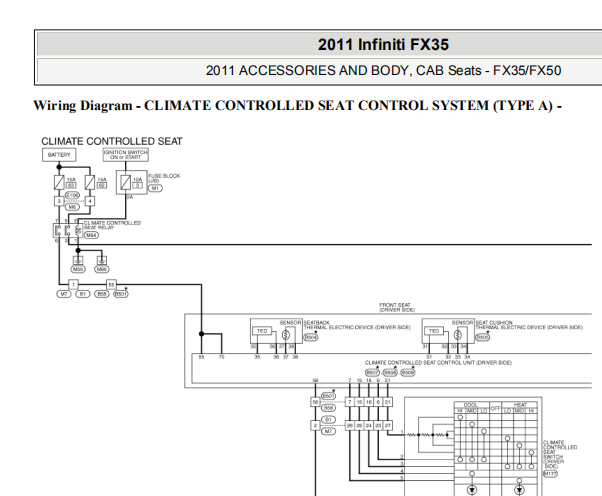This screenshot has height=496, width=602.
Task: Click the M64 connector label
Action: pos(91,235)
